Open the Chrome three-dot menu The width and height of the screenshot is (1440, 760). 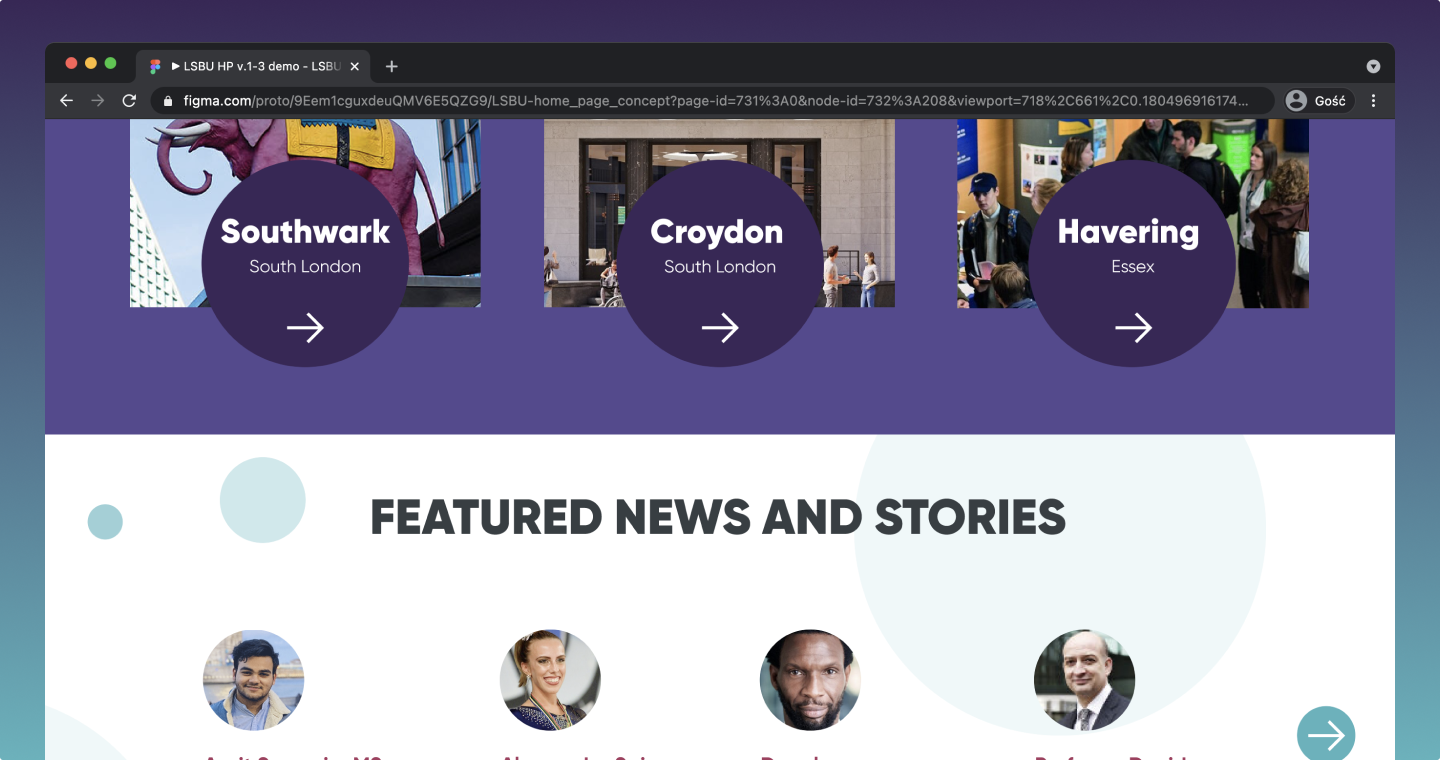1373,101
